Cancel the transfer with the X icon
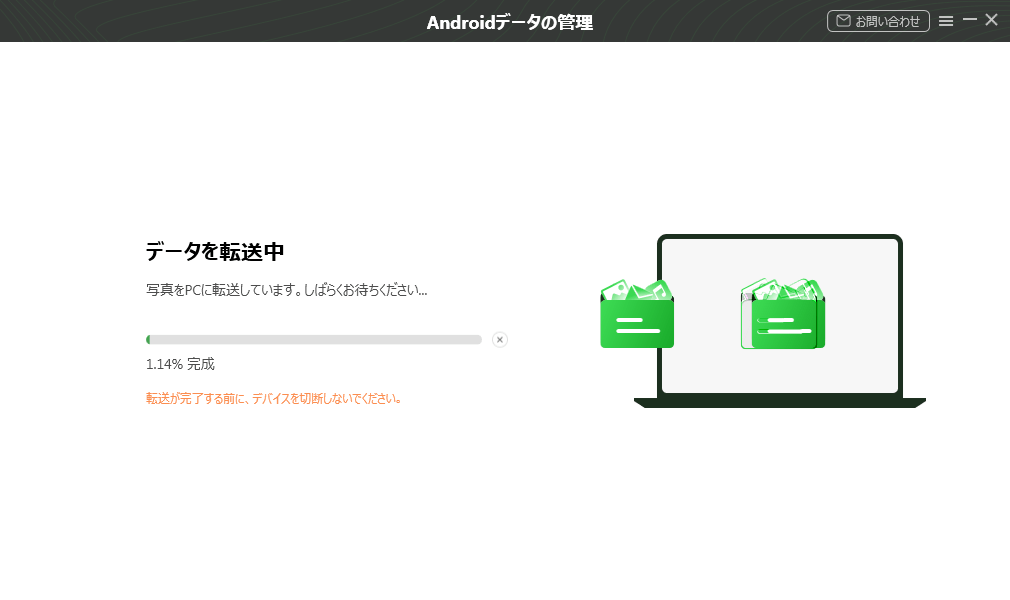Viewport: 1010px width, 600px height. pos(500,340)
